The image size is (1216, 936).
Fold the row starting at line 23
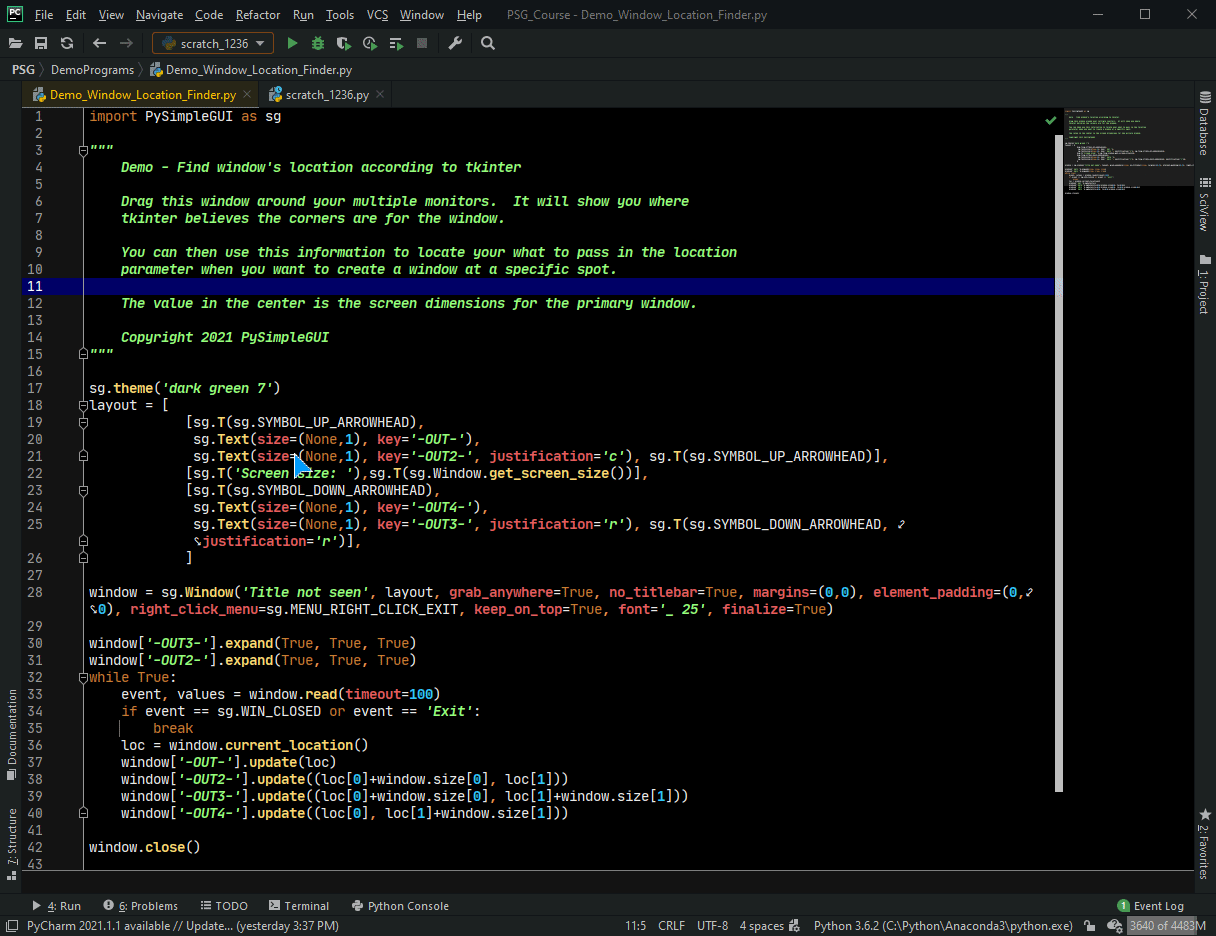tap(84, 490)
